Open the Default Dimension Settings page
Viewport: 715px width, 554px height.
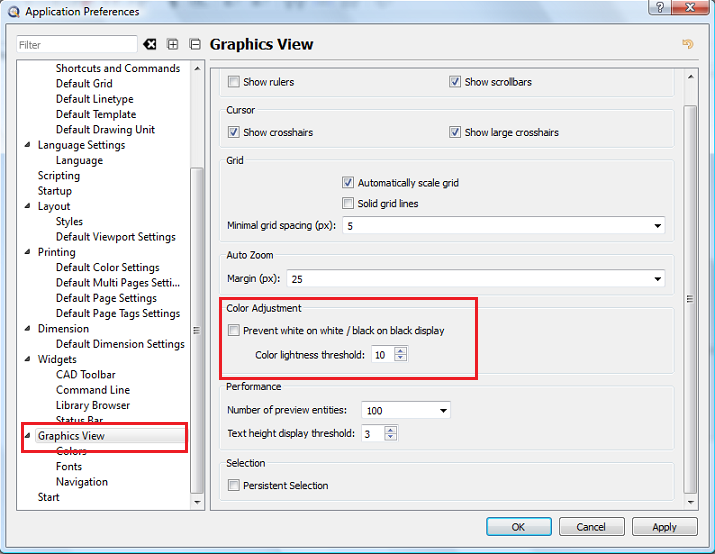(120, 344)
